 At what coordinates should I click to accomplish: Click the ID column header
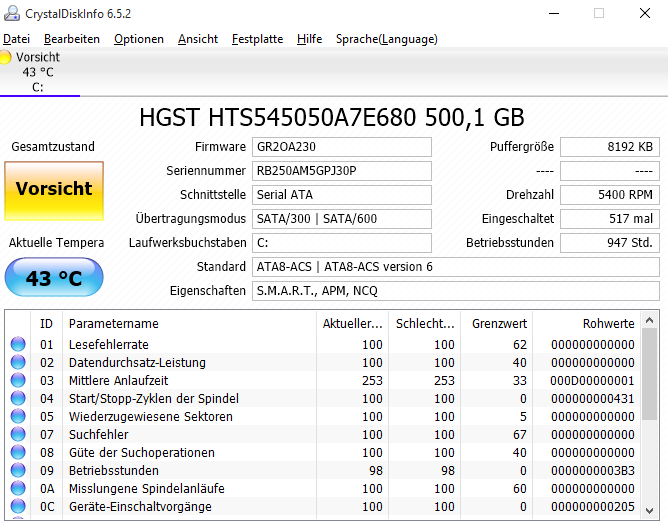(x=46, y=324)
